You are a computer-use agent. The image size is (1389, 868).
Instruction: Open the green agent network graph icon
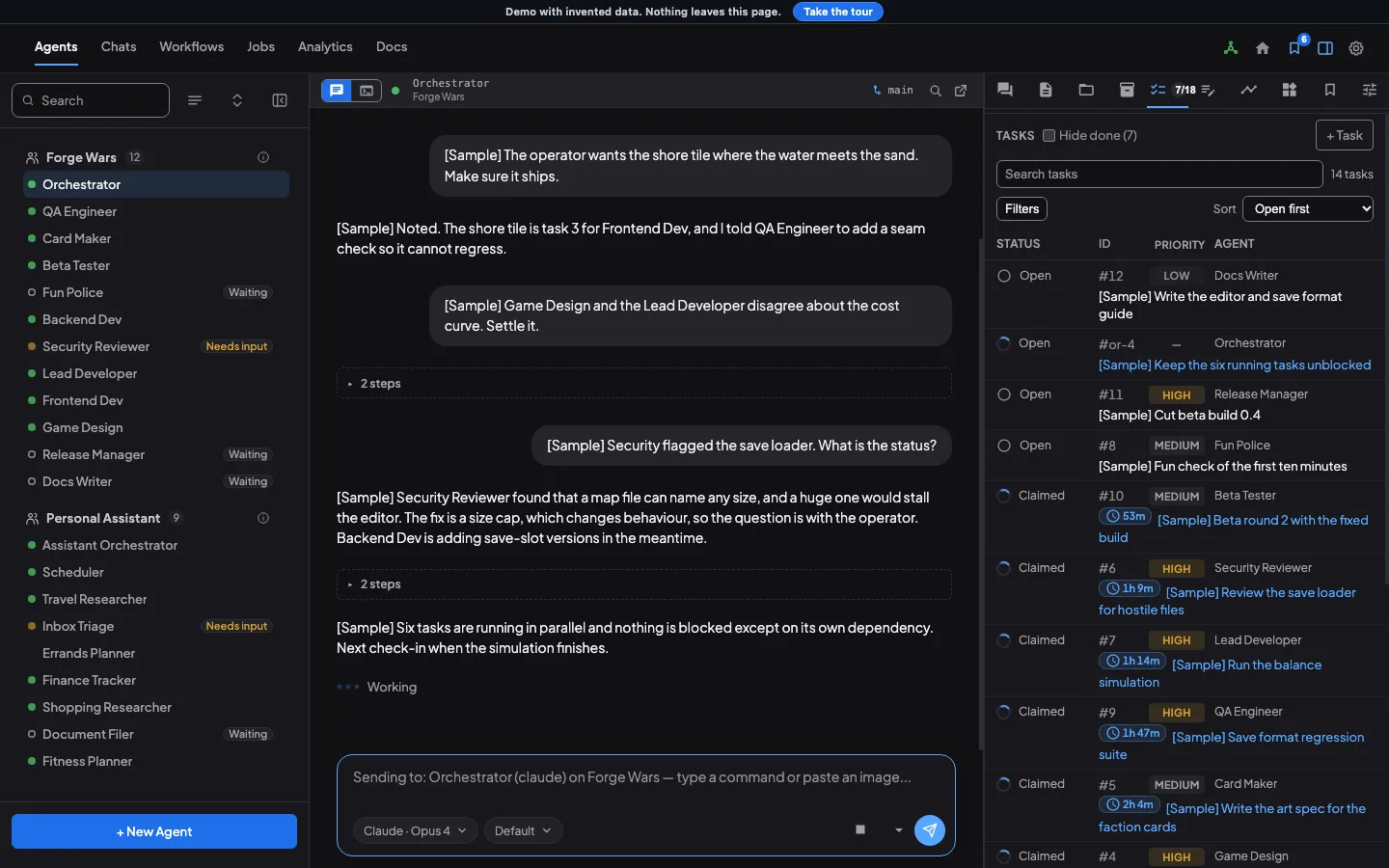pos(1231,48)
